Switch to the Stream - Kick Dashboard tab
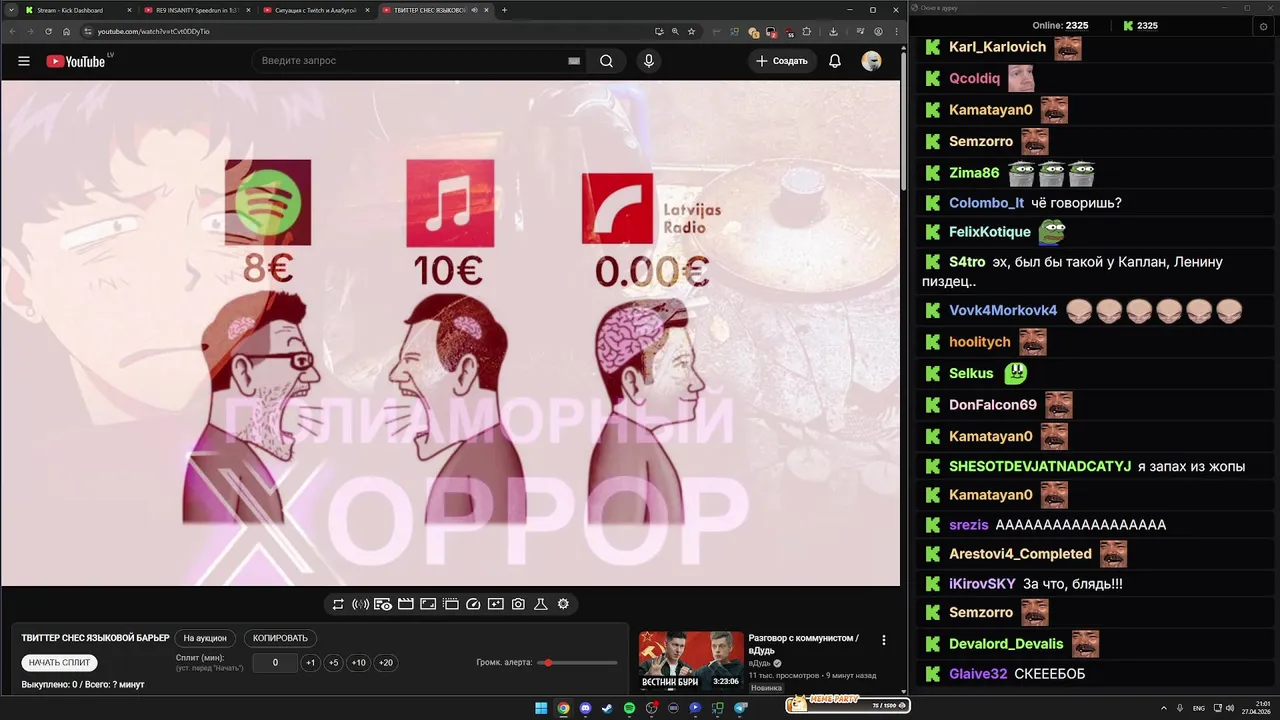Image resolution: width=1280 pixels, height=720 pixels. pos(78,10)
